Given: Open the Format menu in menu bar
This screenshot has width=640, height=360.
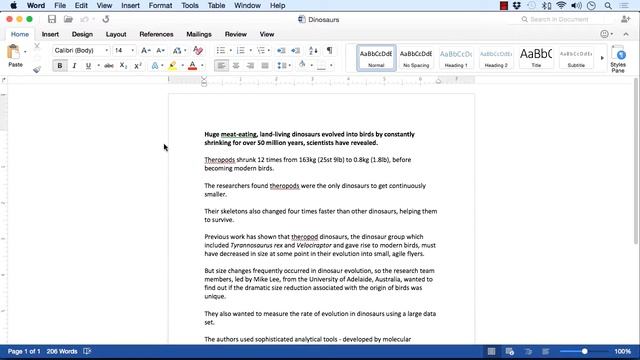Looking at the screenshot, I should pos(160,6).
